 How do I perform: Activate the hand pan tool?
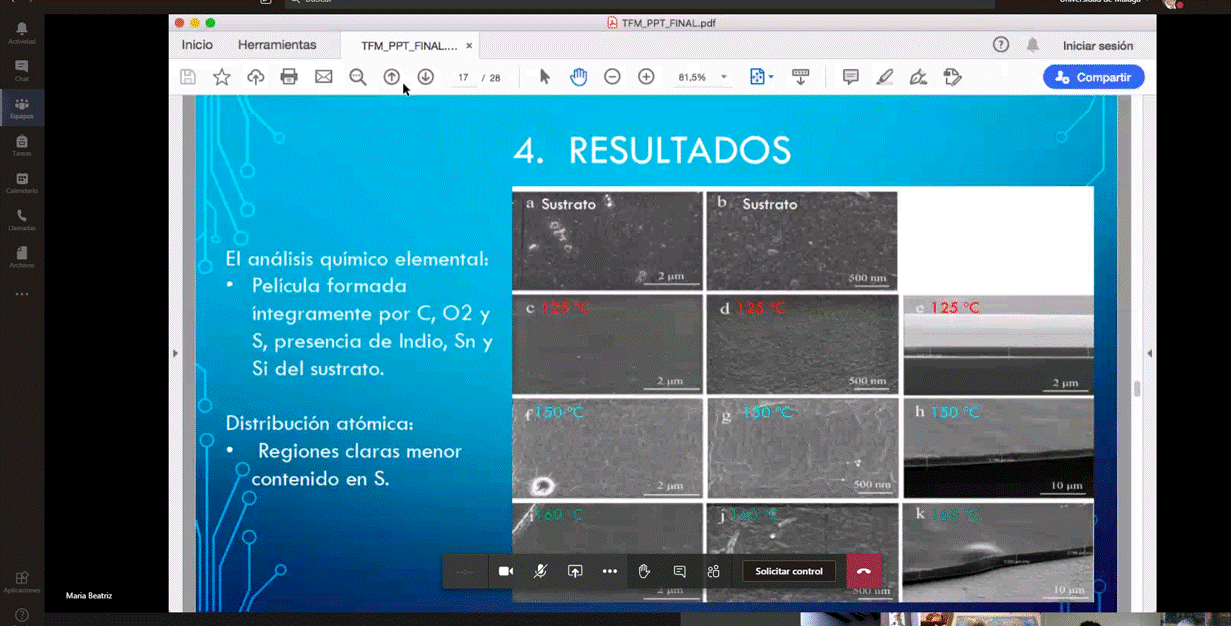579,77
